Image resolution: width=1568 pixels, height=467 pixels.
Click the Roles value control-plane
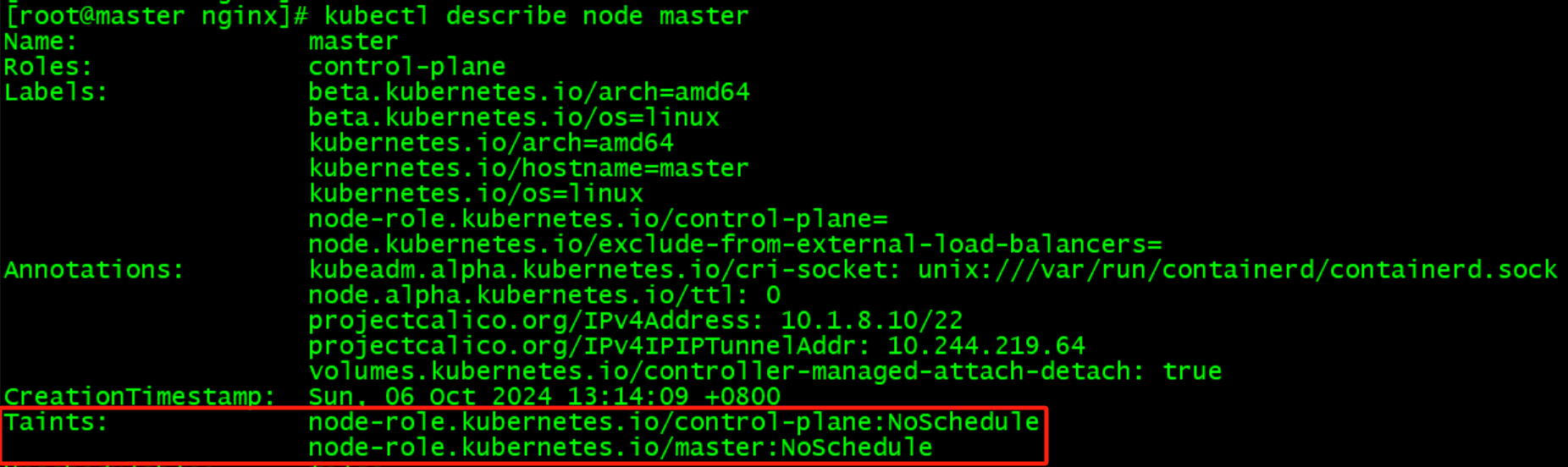coord(406,67)
